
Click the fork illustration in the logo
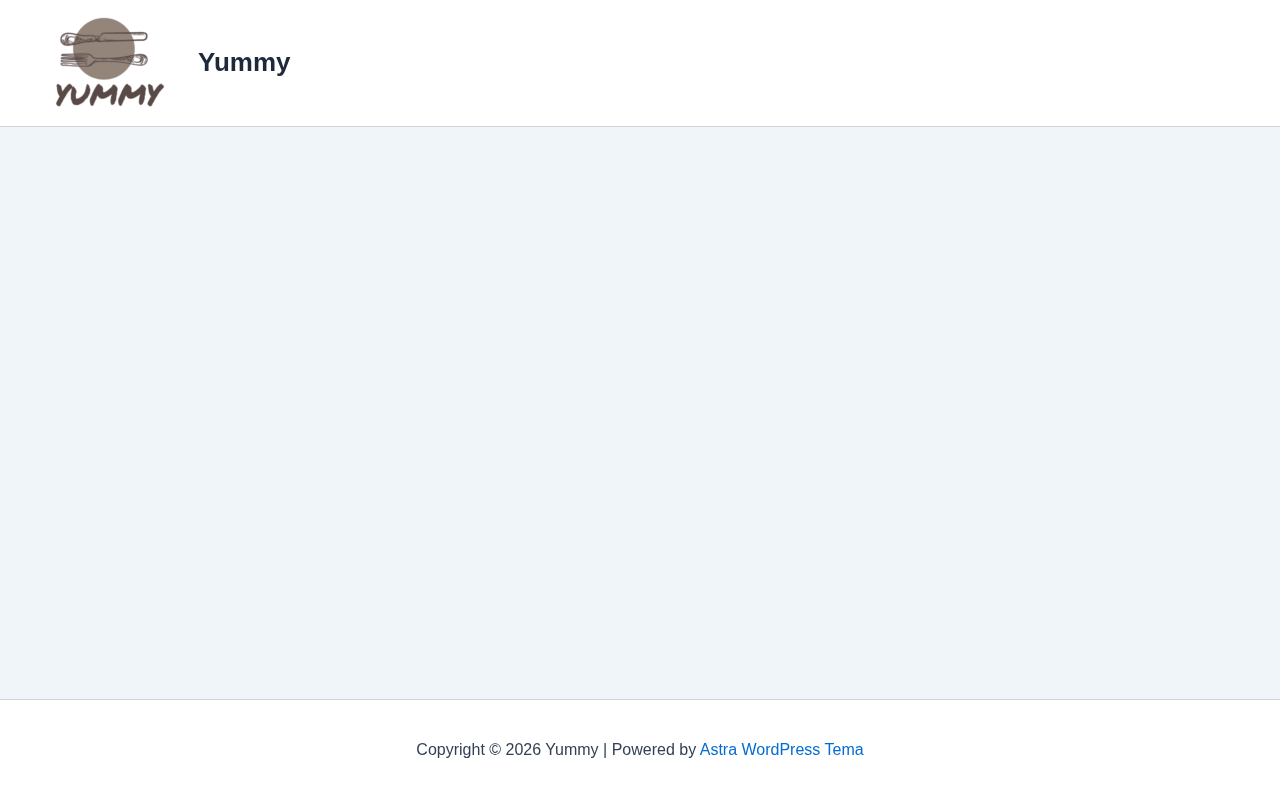click(100, 60)
